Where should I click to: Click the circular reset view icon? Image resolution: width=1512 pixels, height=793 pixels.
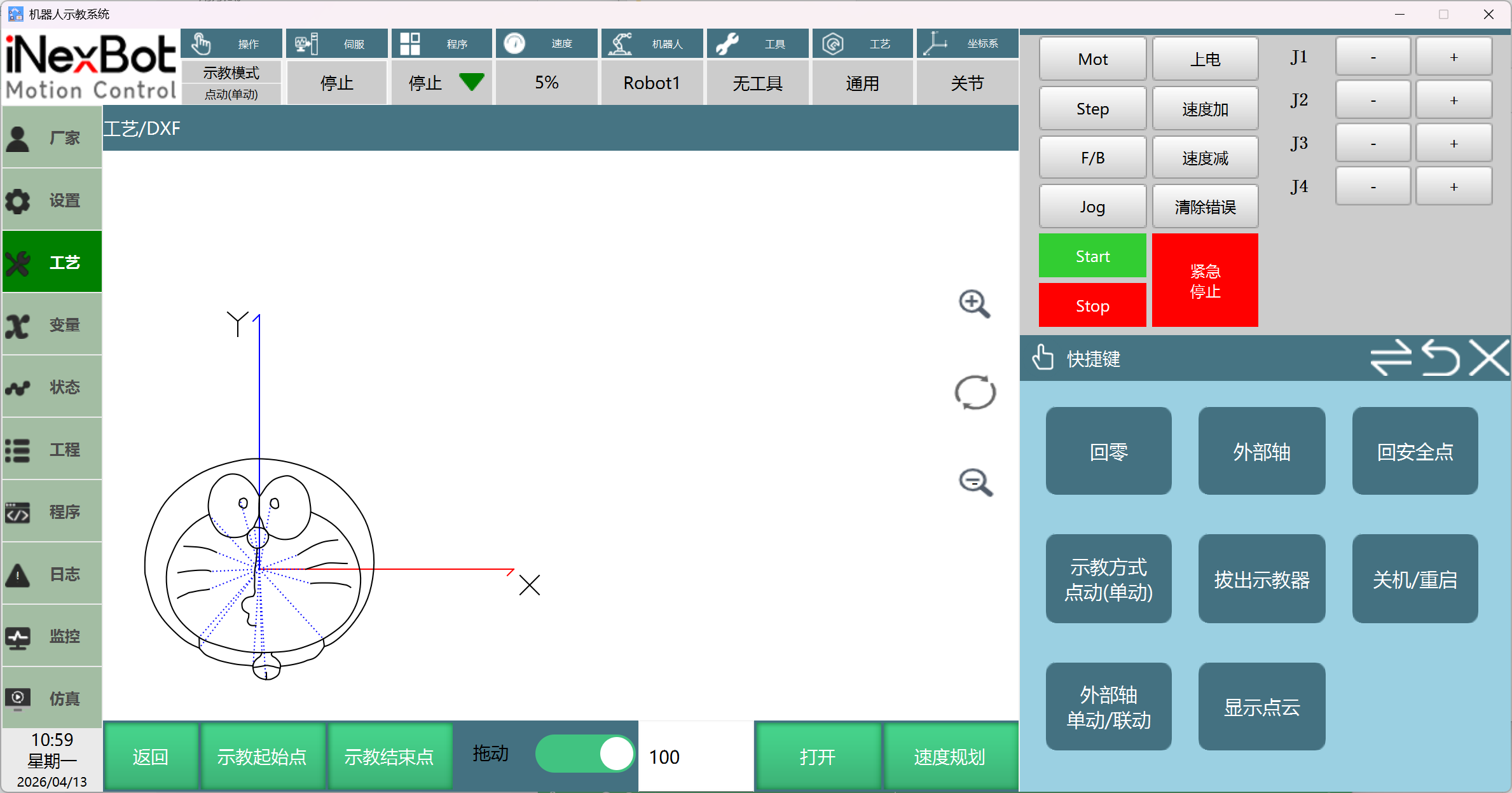pos(975,392)
